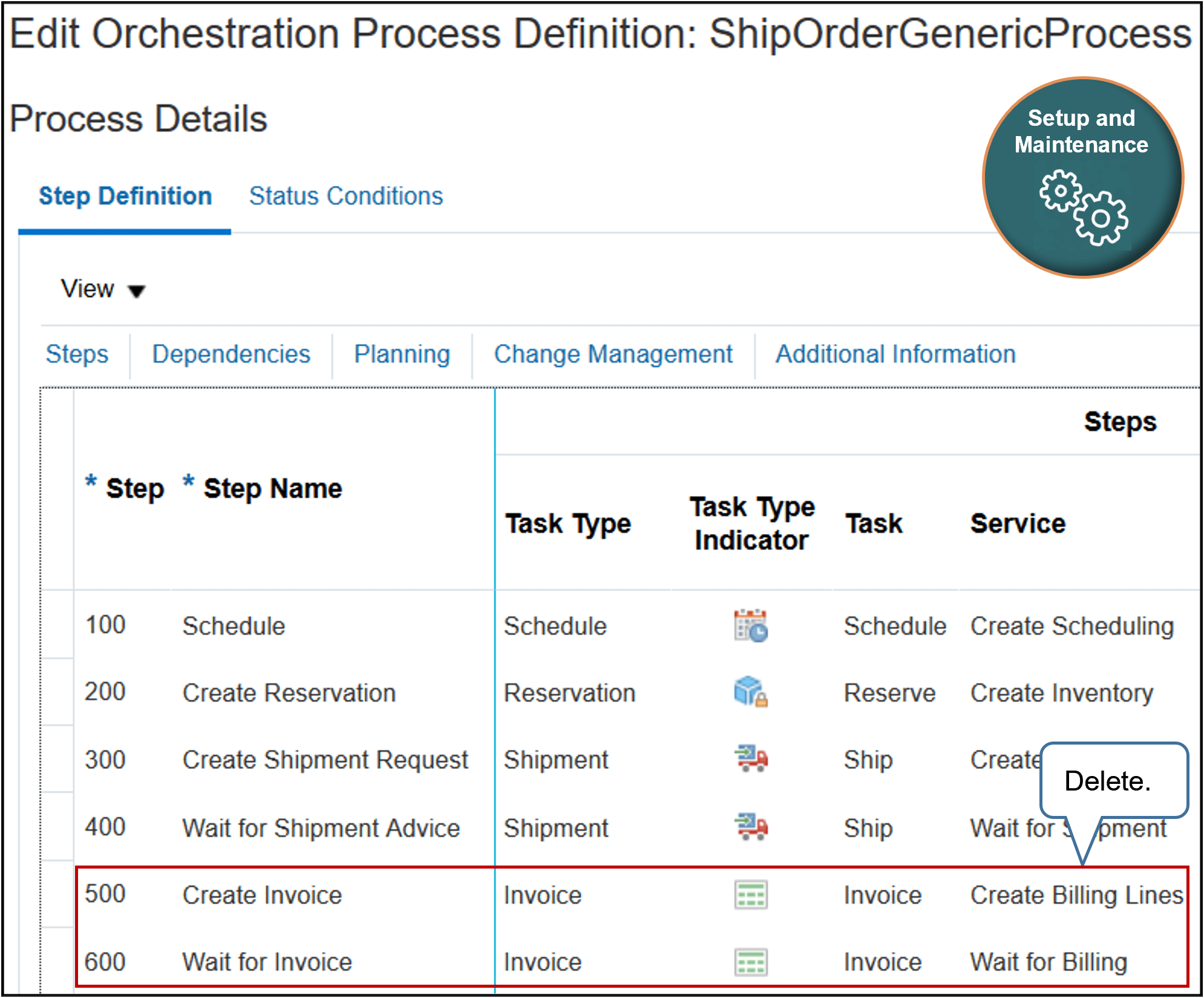Select the Step Definition tab
This screenshot has width=1204, height=998.
tap(125, 195)
